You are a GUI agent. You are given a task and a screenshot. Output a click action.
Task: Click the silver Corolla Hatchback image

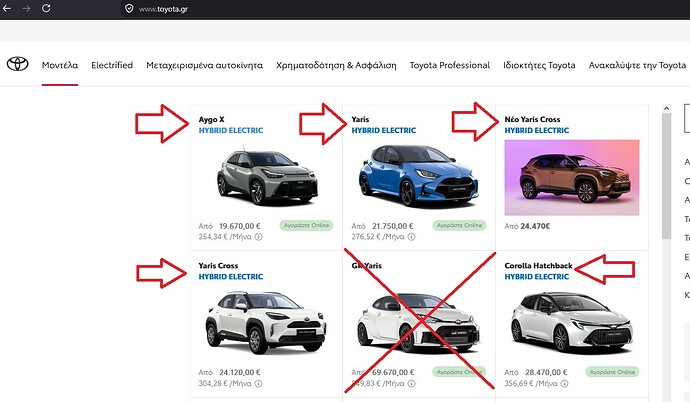[x=572, y=322]
